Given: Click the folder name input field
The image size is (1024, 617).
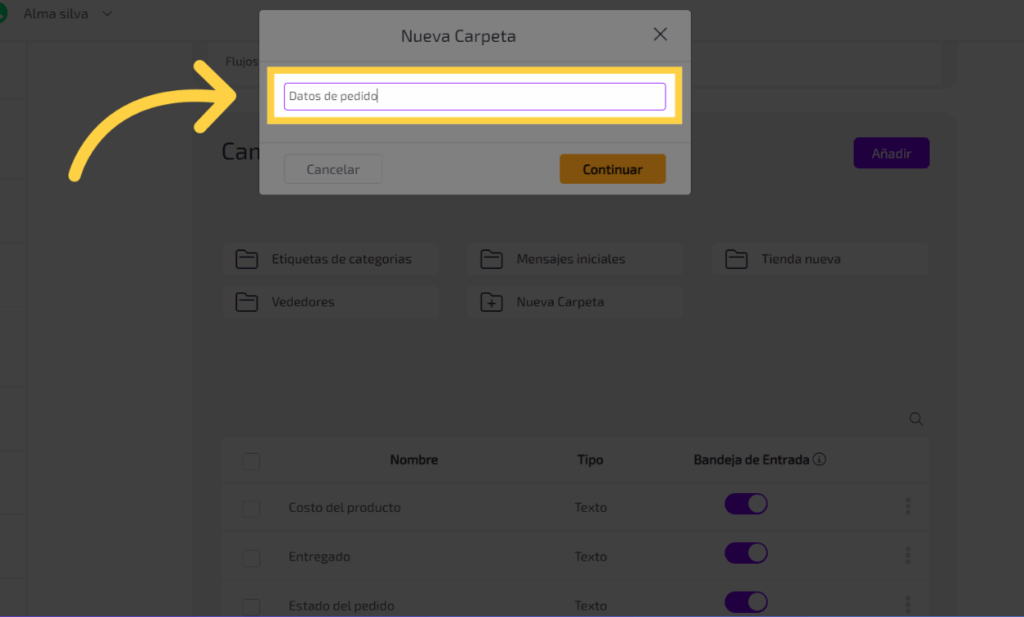Looking at the screenshot, I should pos(474,96).
